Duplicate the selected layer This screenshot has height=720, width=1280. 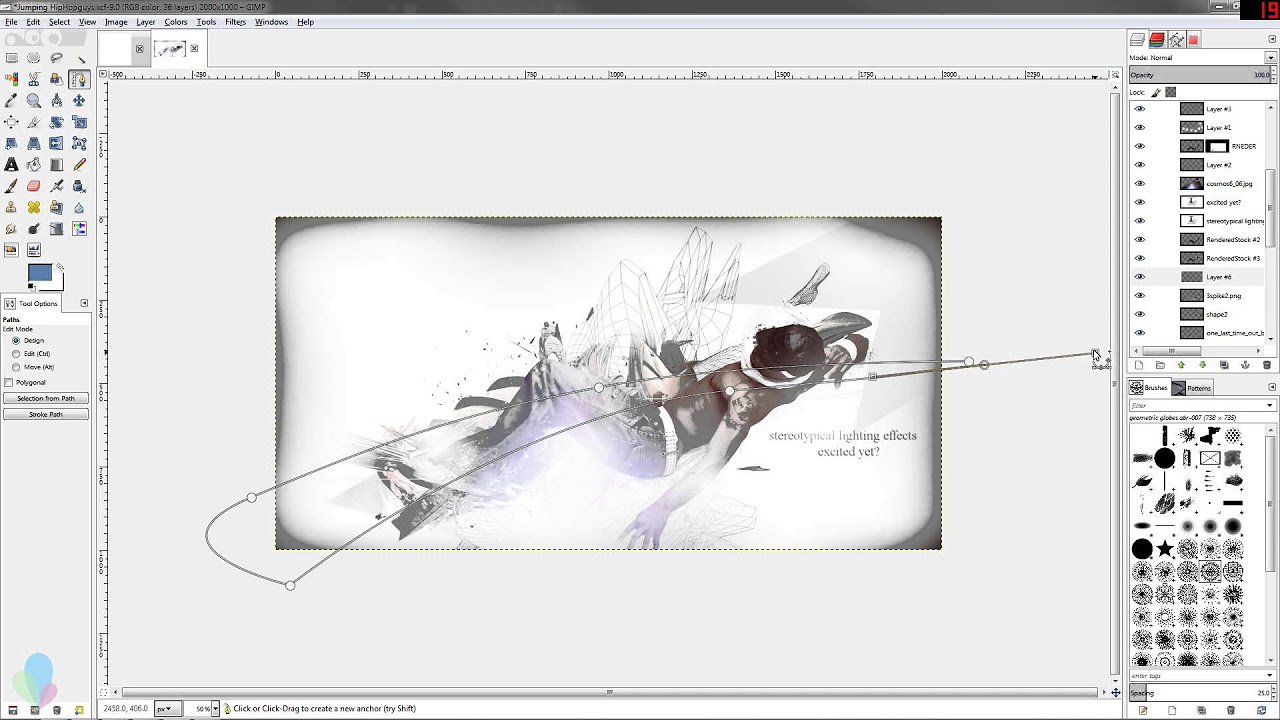coord(1224,365)
